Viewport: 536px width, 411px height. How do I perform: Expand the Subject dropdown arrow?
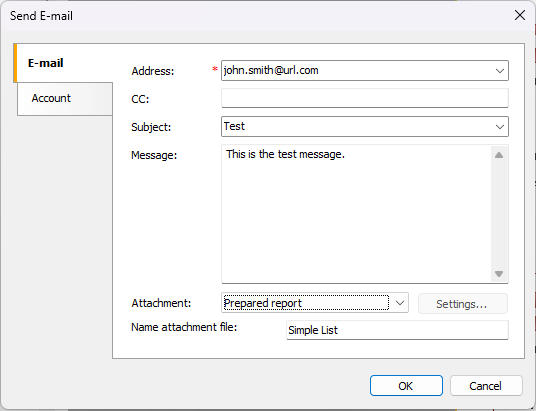(500, 127)
